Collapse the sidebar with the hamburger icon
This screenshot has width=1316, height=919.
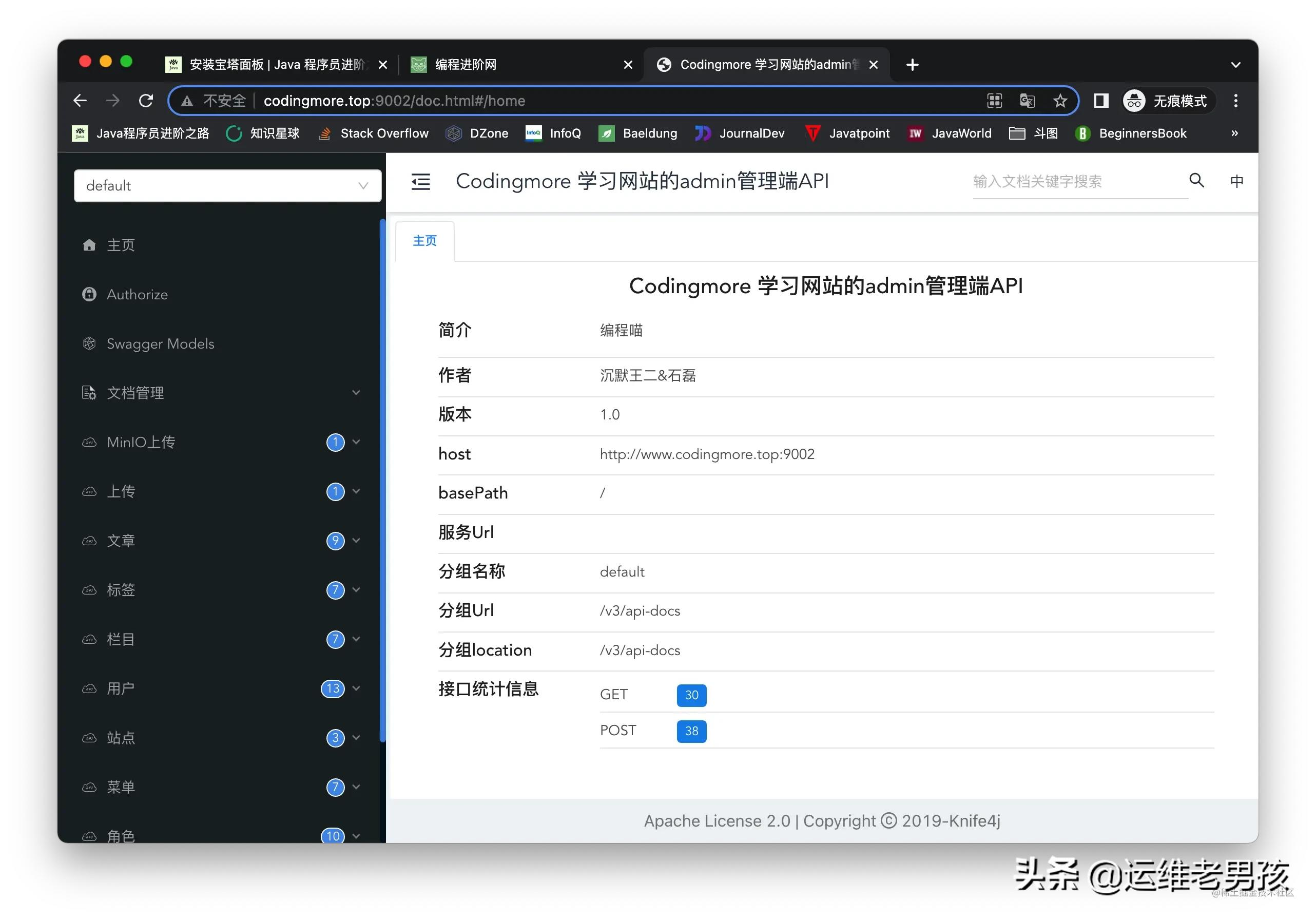[x=420, y=182]
